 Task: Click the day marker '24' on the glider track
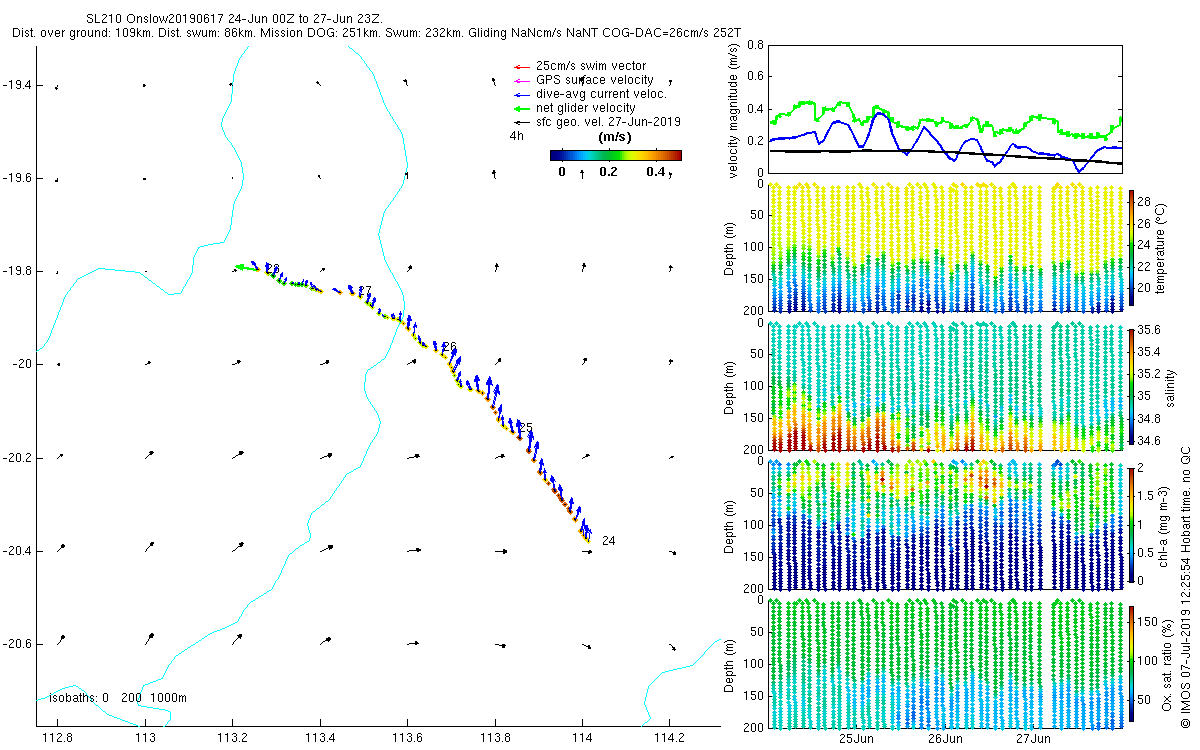tap(608, 541)
